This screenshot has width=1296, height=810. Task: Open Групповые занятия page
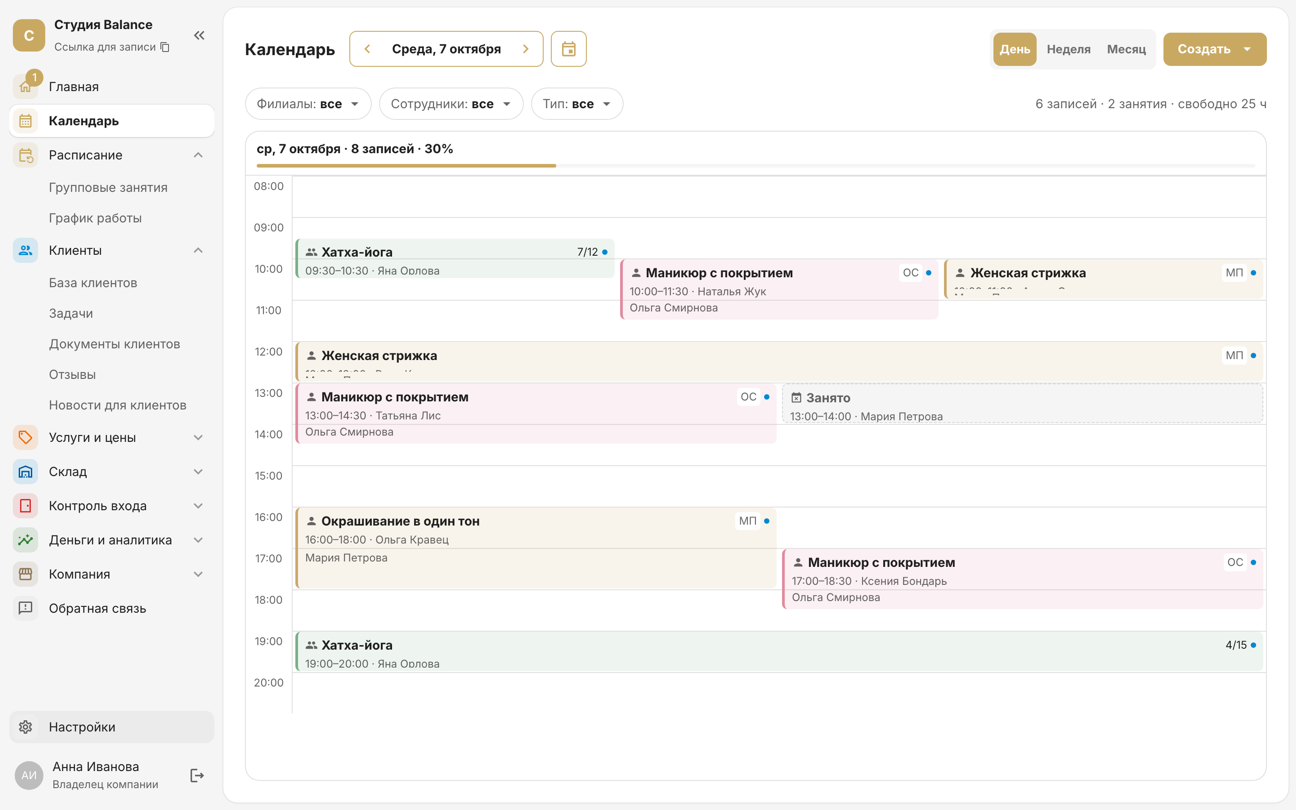click(x=108, y=187)
